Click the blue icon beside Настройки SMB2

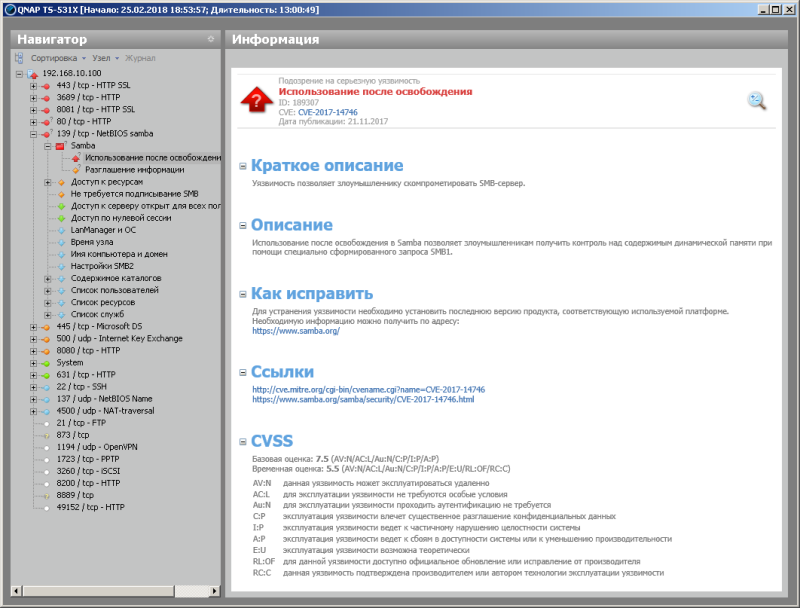(61, 266)
